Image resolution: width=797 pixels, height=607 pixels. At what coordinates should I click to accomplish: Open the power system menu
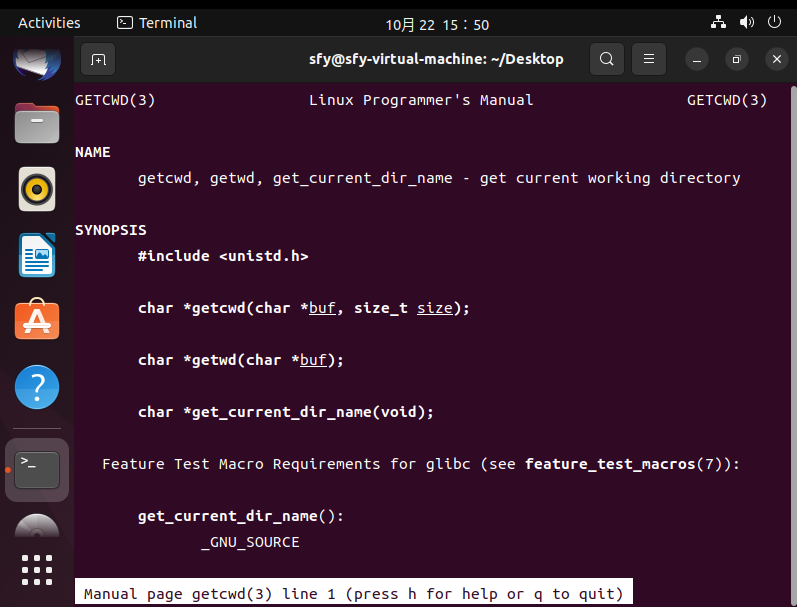(774, 22)
